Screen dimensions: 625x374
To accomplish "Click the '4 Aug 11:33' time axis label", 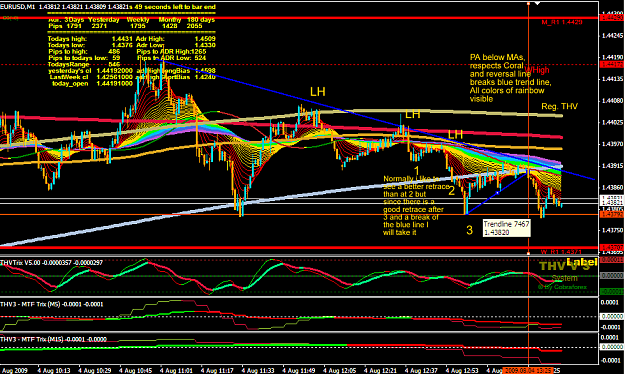I will pos(258,370).
